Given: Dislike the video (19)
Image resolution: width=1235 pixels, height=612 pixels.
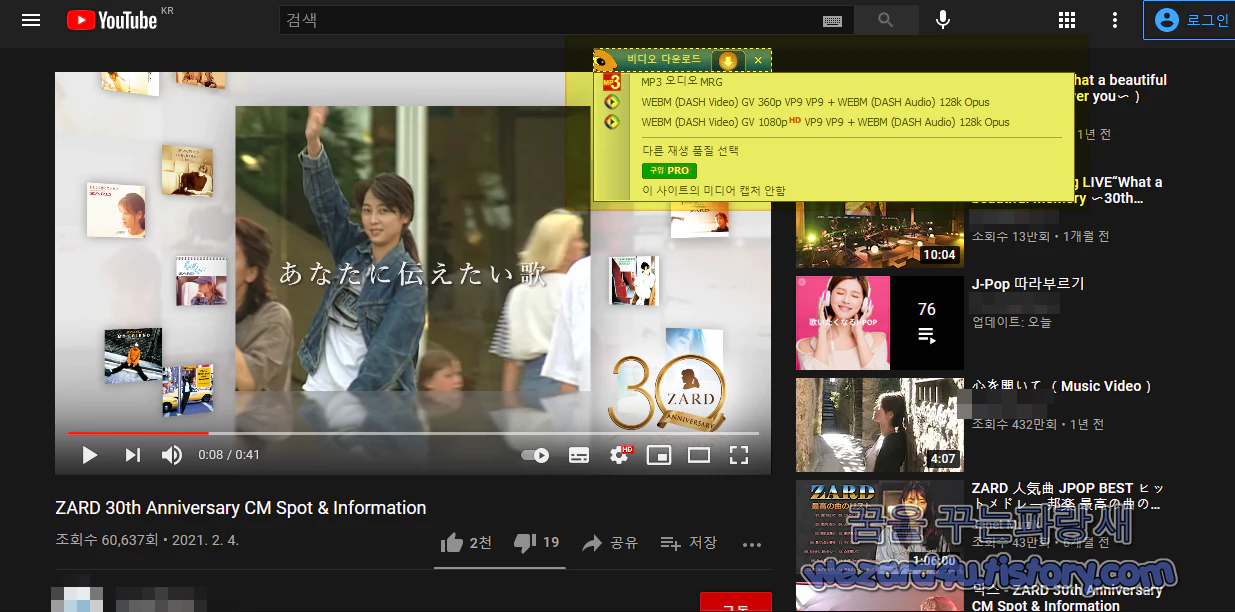Looking at the screenshot, I should pos(536,543).
